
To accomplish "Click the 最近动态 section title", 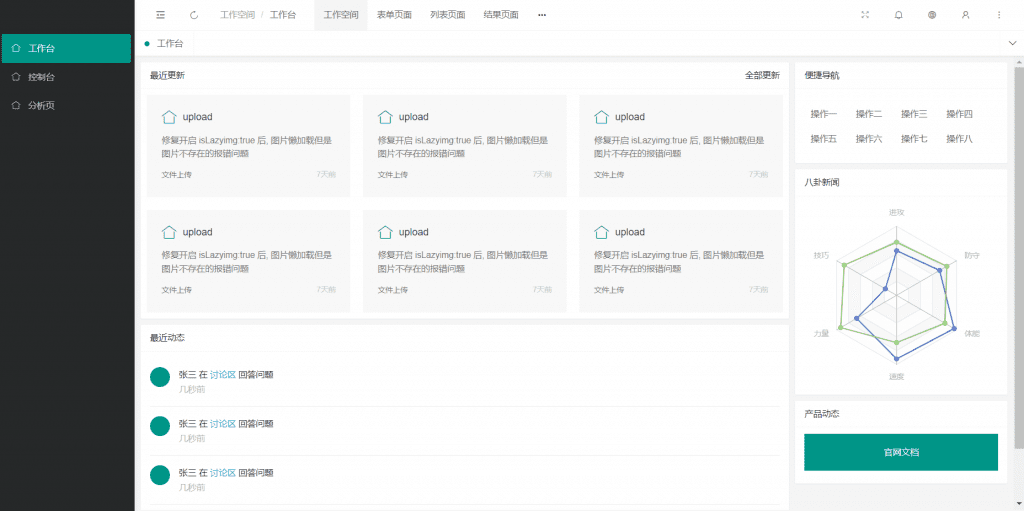I will click(x=167, y=338).
